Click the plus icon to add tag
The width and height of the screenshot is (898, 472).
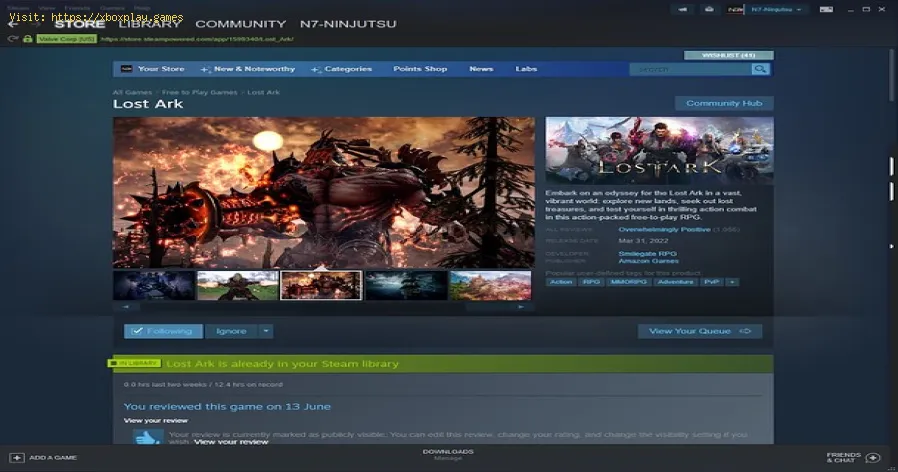point(732,282)
